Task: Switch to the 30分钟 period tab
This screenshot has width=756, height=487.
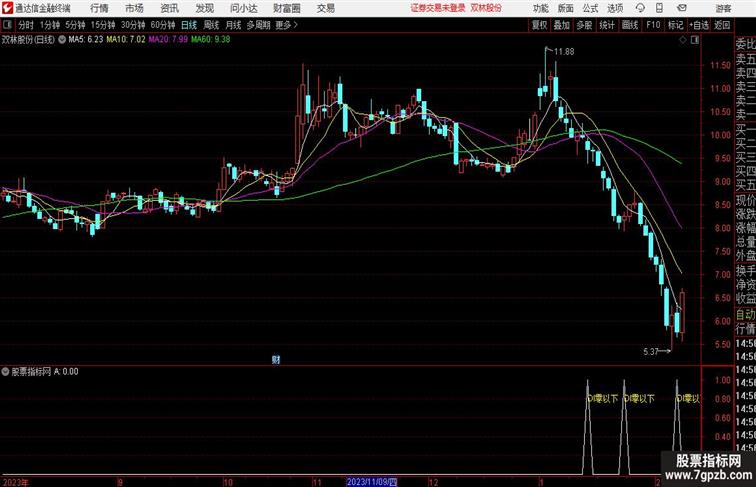Action: [133, 25]
